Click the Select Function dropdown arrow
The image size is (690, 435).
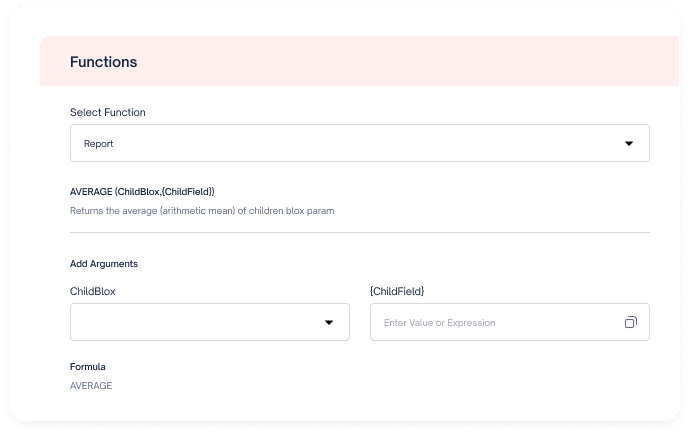629,143
